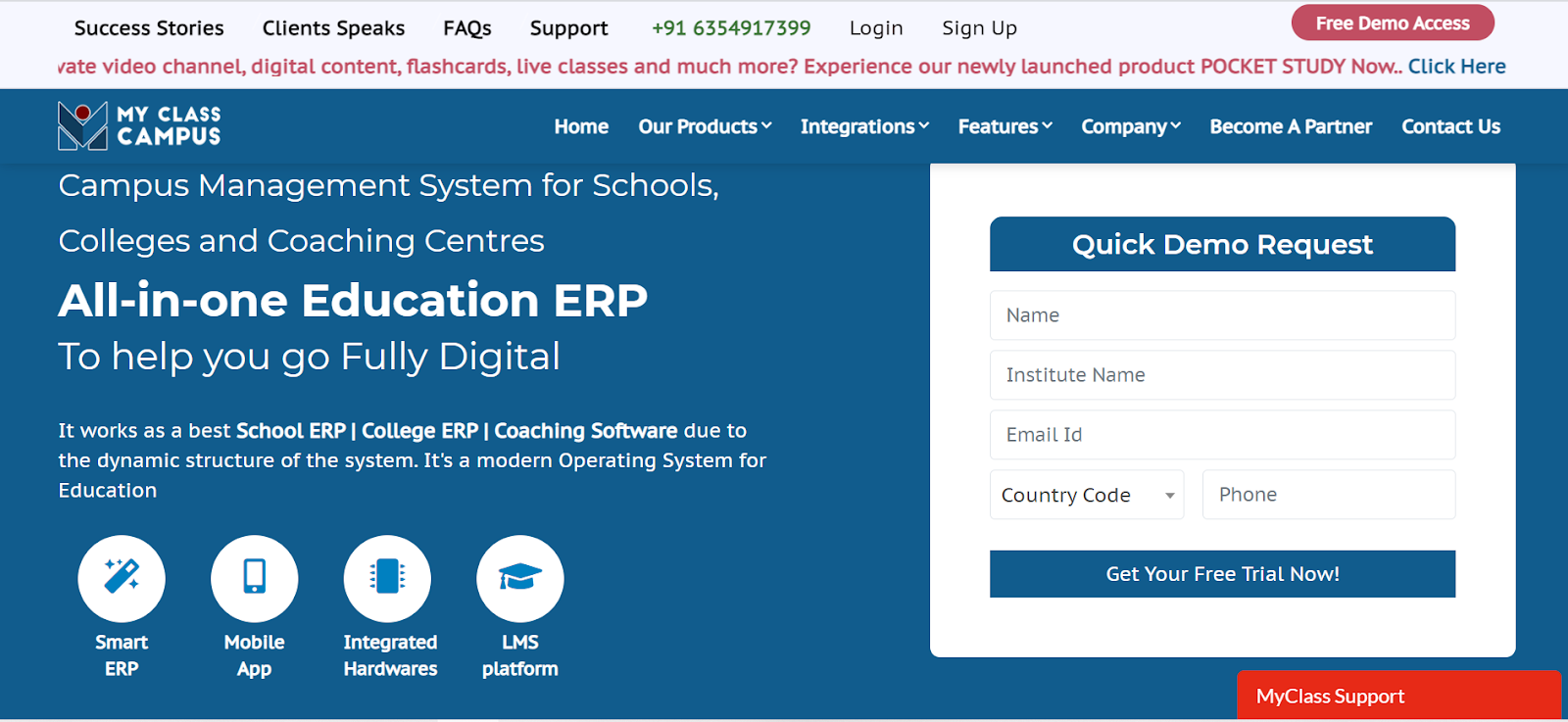The width and height of the screenshot is (1568, 722).
Task: Click the Mobile App phone icon
Action: tap(255, 578)
